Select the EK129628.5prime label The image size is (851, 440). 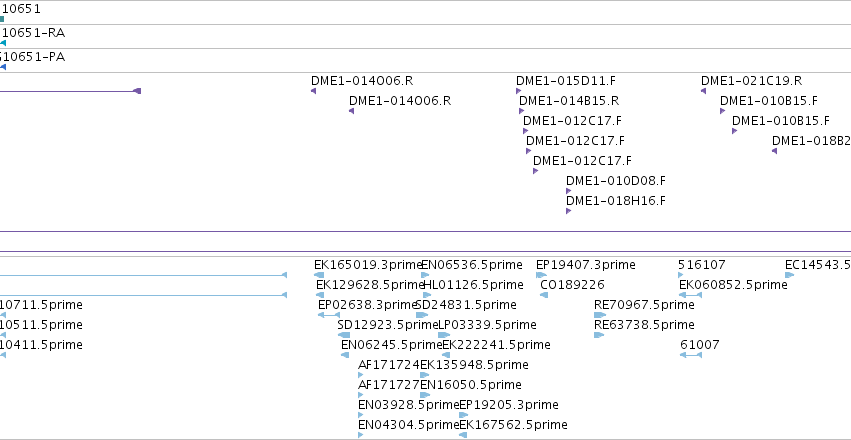pyautogui.click(x=370, y=285)
